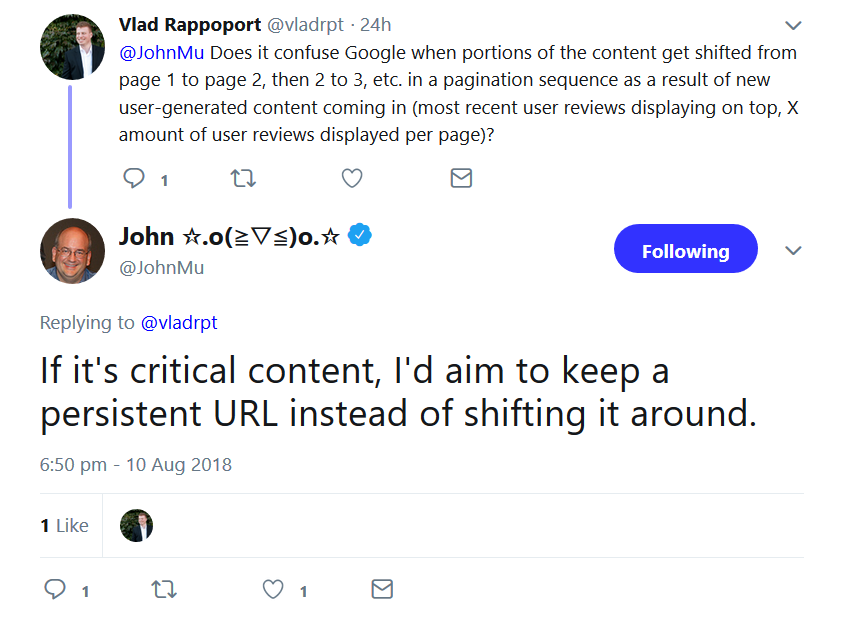This screenshot has width=851, height=629.
Task: Retweet John's persistent URL tweet
Action: coord(163,589)
